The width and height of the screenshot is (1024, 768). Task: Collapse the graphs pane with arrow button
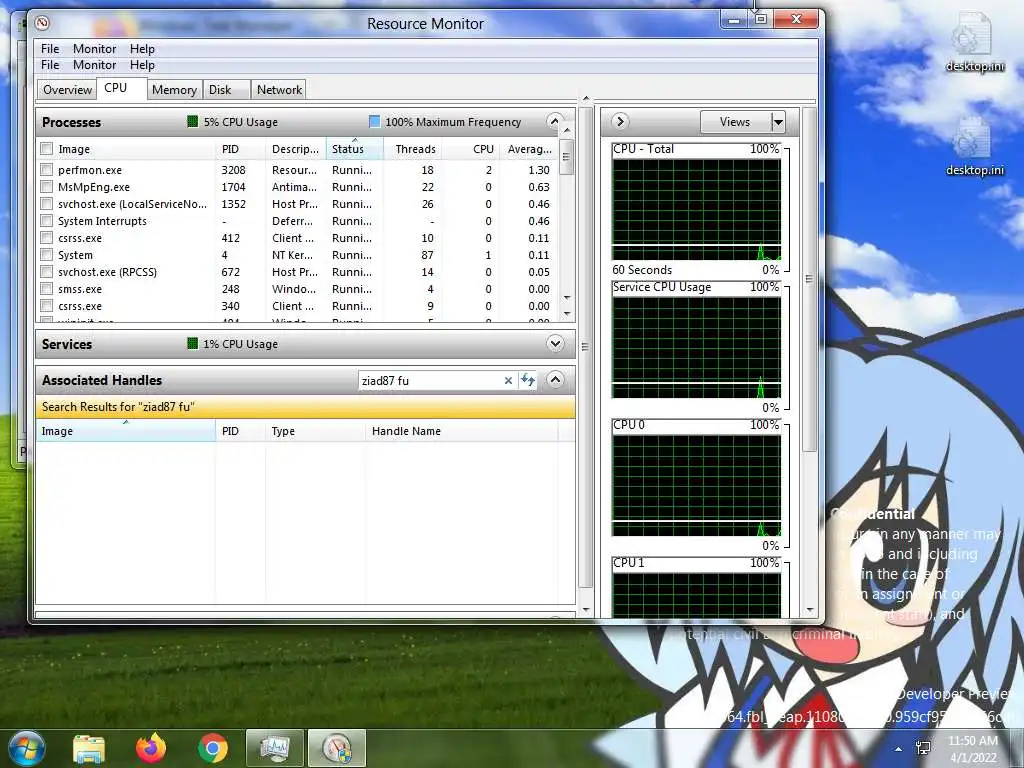point(620,121)
